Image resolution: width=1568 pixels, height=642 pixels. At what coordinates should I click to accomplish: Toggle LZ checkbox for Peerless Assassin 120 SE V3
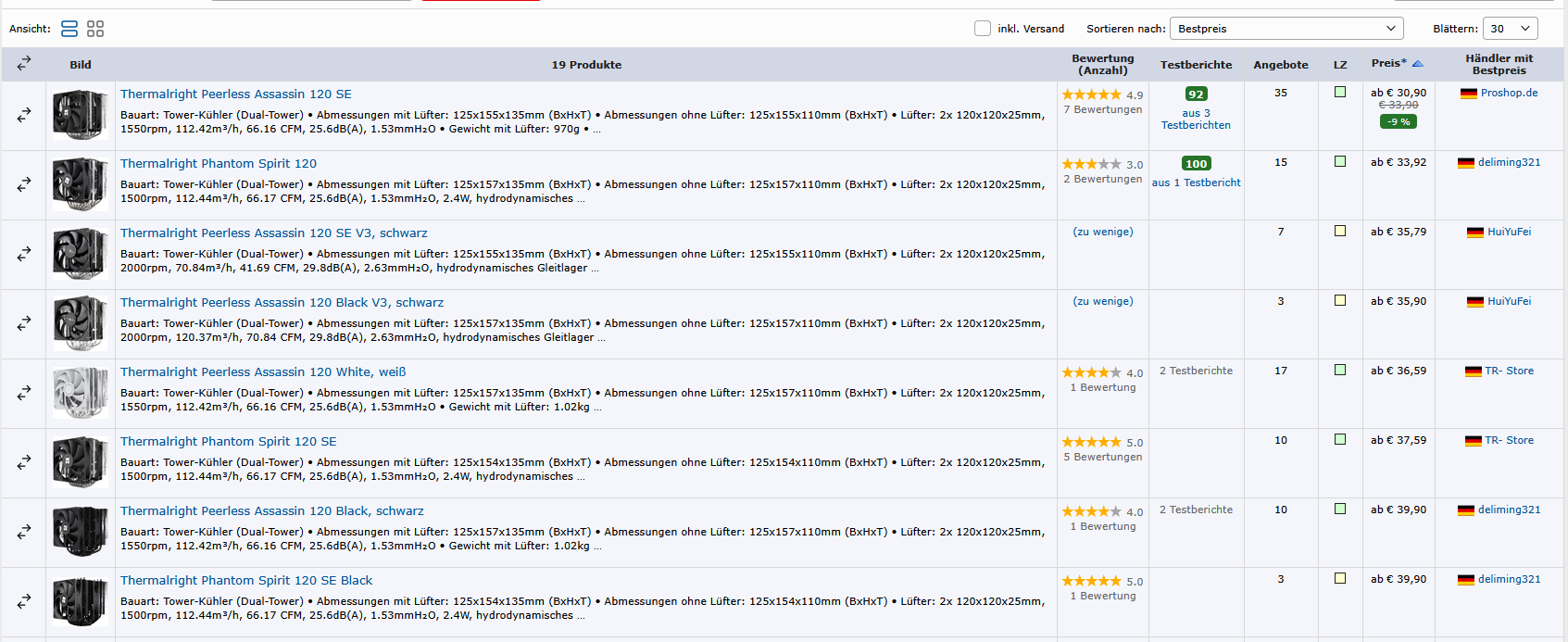tap(1339, 231)
